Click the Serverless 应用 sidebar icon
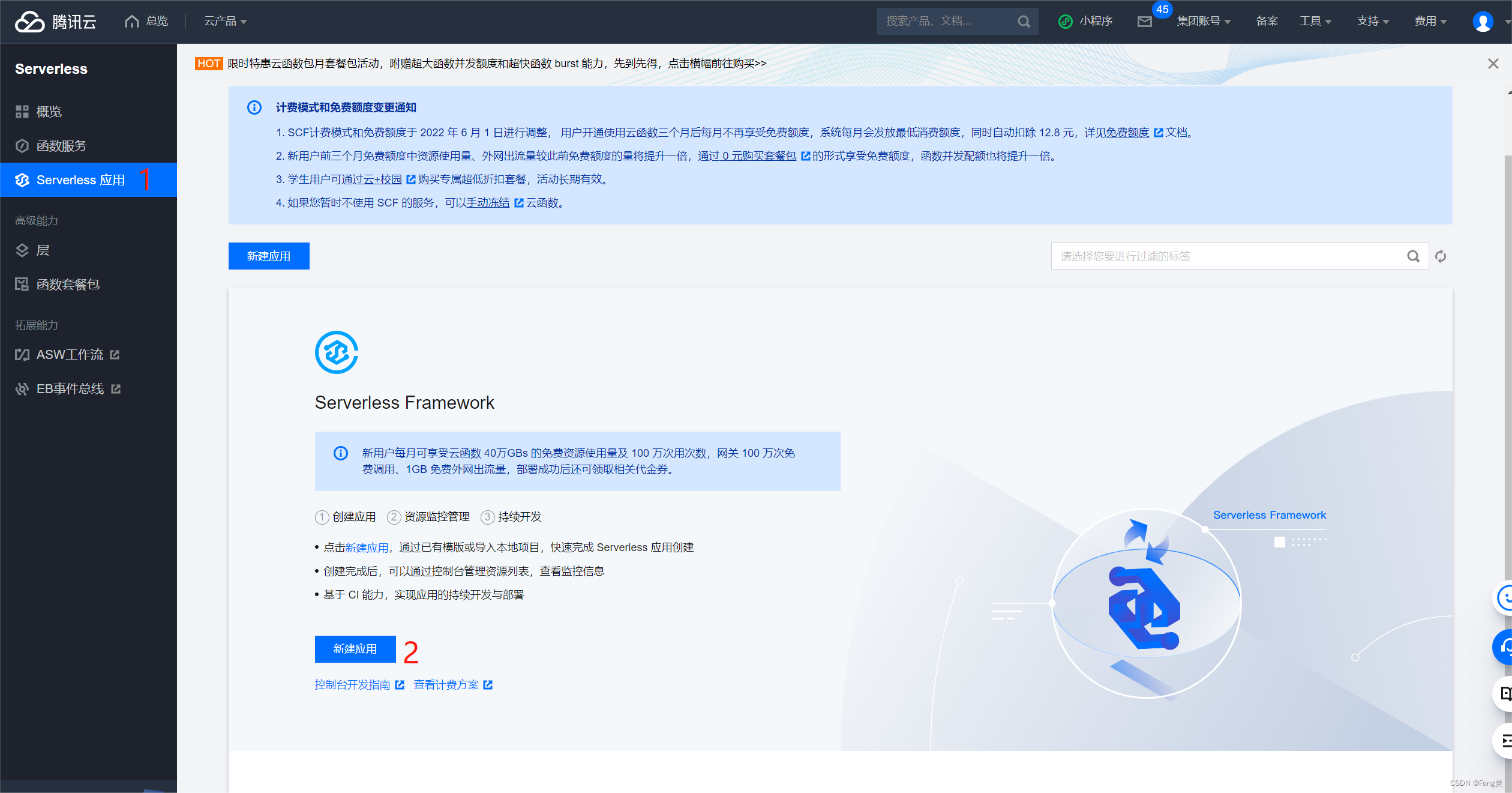Viewport: 1512px width, 793px height. pyautogui.click(x=22, y=180)
